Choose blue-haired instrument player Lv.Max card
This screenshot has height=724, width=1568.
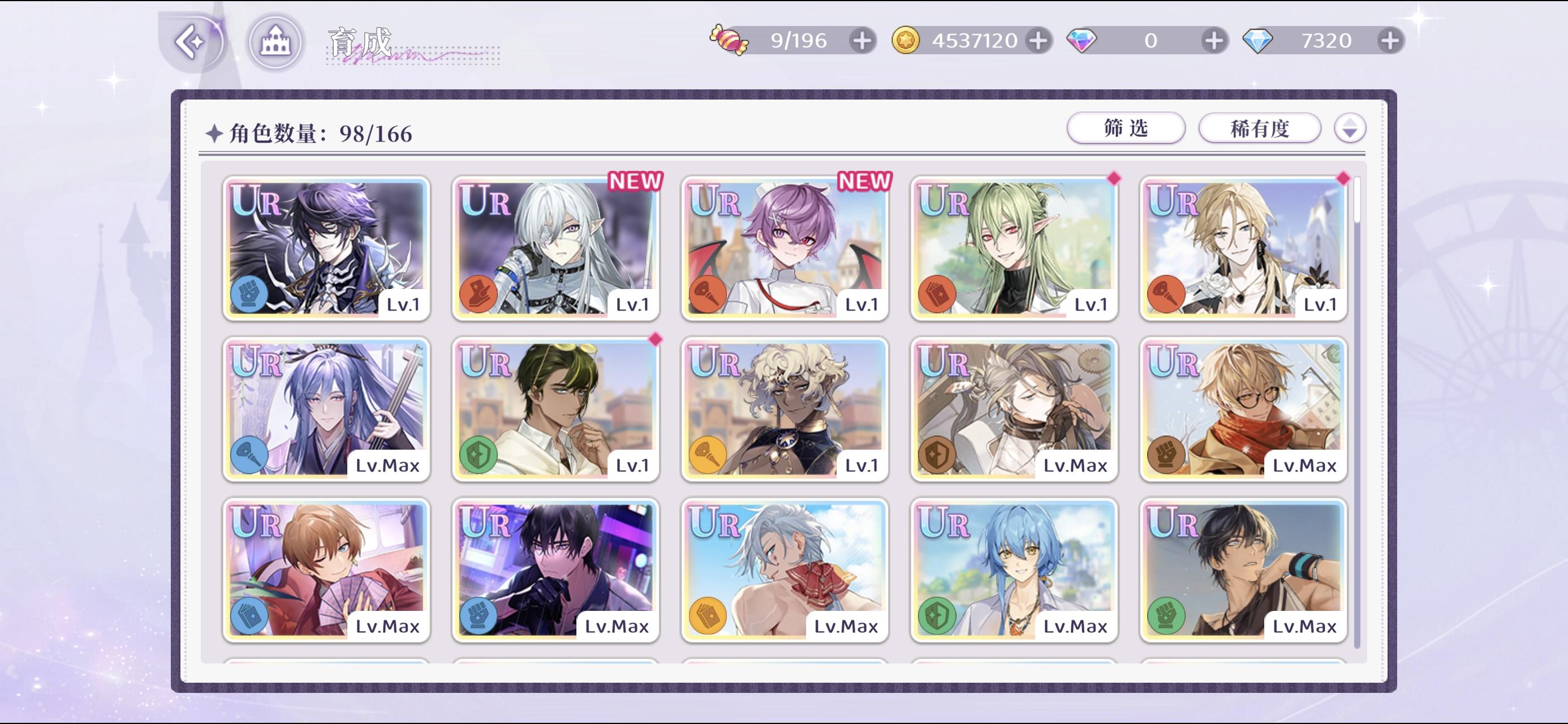[326, 409]
